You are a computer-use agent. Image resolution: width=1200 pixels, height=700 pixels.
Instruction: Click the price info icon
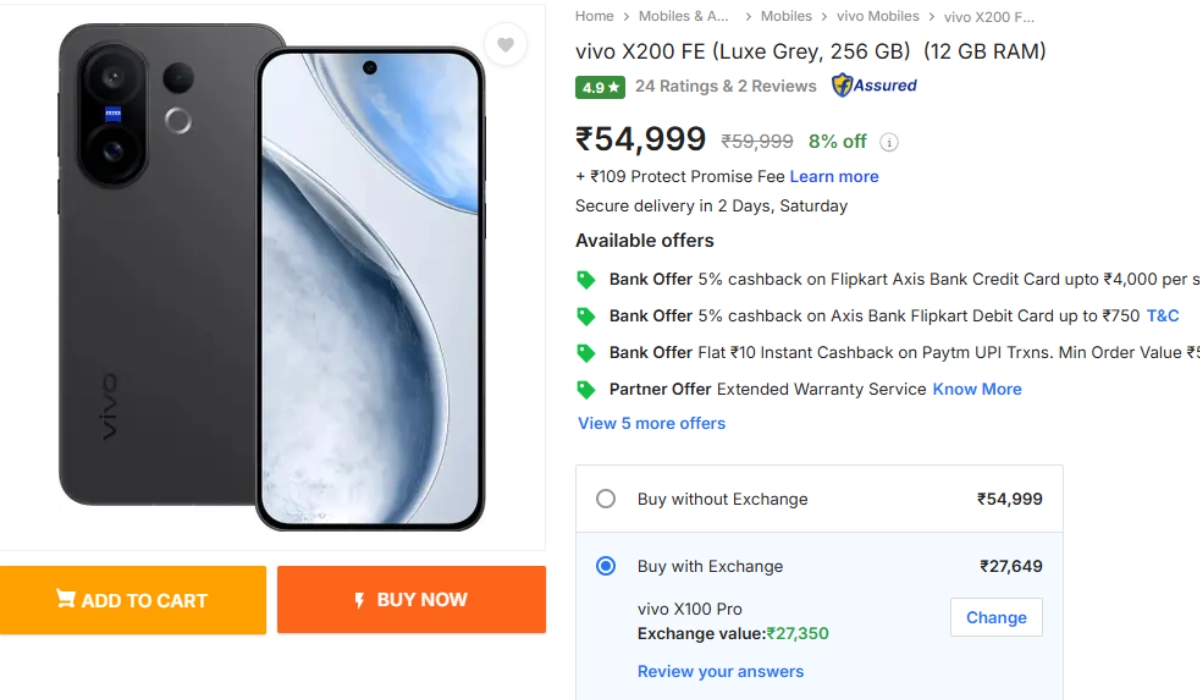889,142
